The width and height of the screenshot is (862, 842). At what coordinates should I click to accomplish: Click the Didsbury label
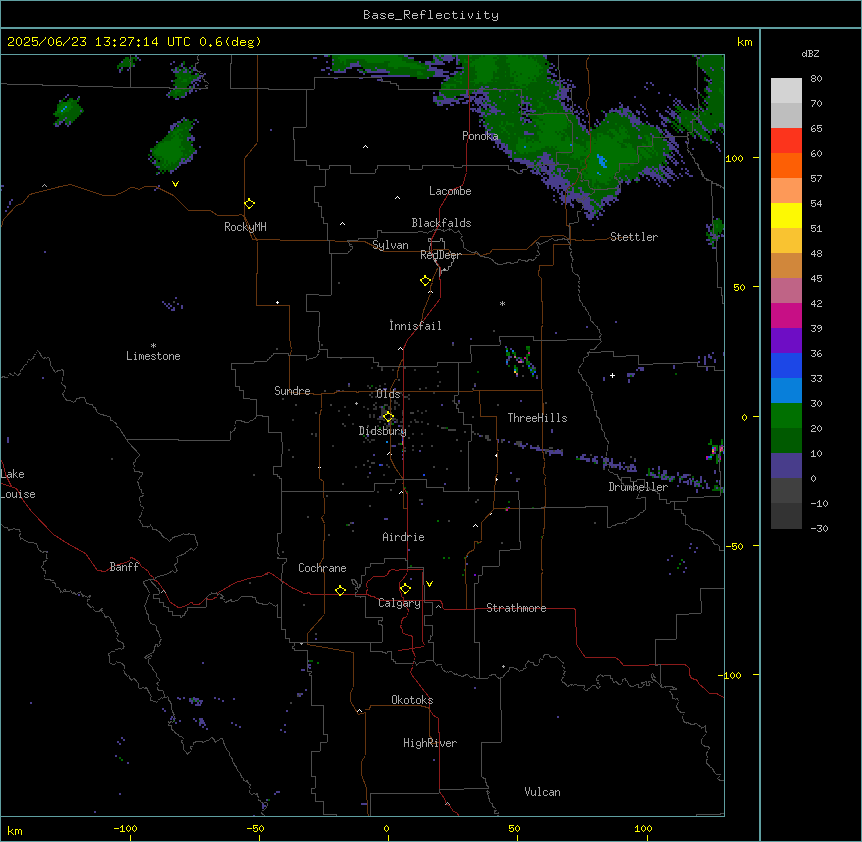pos(383,431)
